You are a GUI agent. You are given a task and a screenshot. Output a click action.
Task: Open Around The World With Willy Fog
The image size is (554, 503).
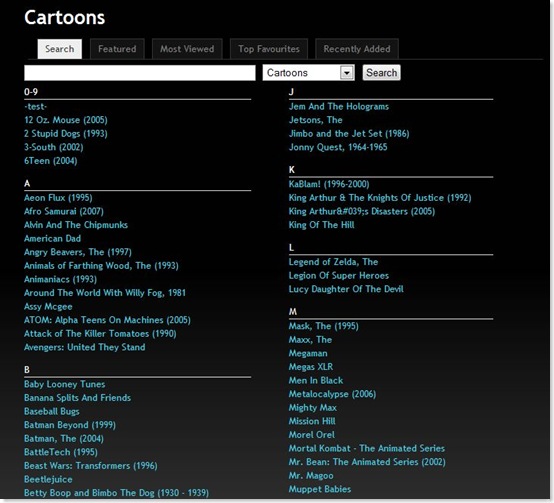(x=105, y=293)
